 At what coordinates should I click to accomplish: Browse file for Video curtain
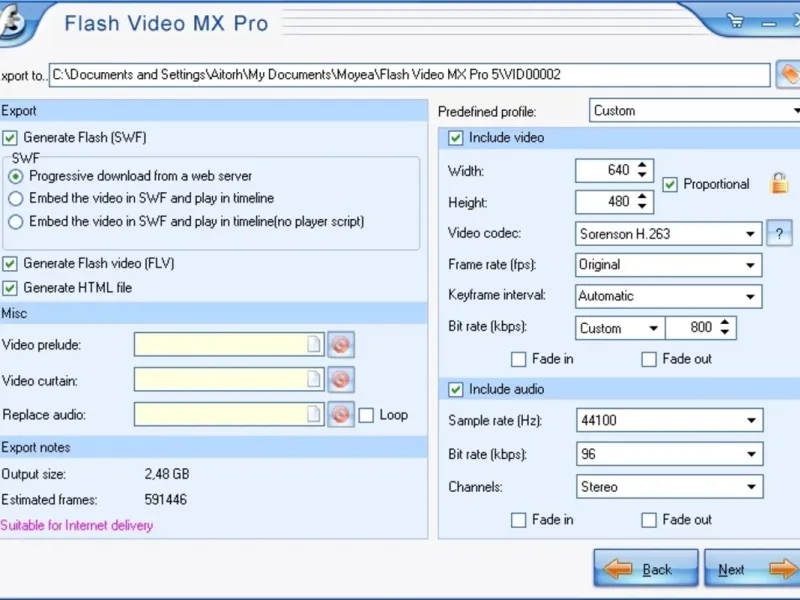(x=314, y=379)
